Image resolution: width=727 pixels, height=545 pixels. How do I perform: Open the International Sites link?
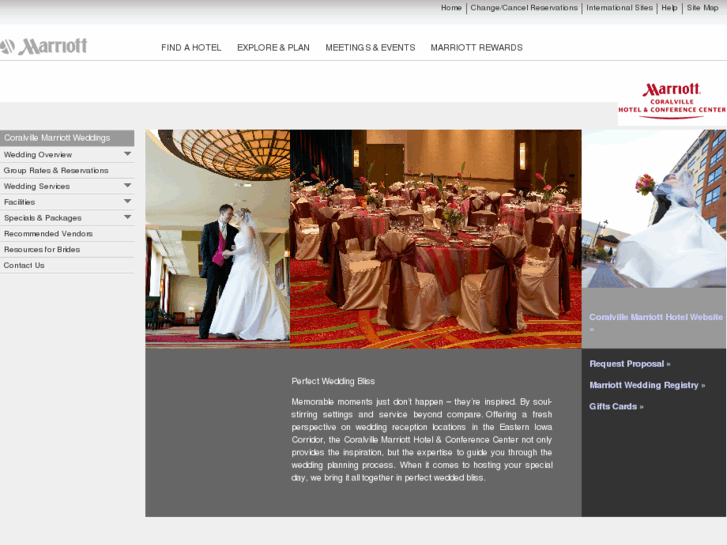tap(619, 8)
